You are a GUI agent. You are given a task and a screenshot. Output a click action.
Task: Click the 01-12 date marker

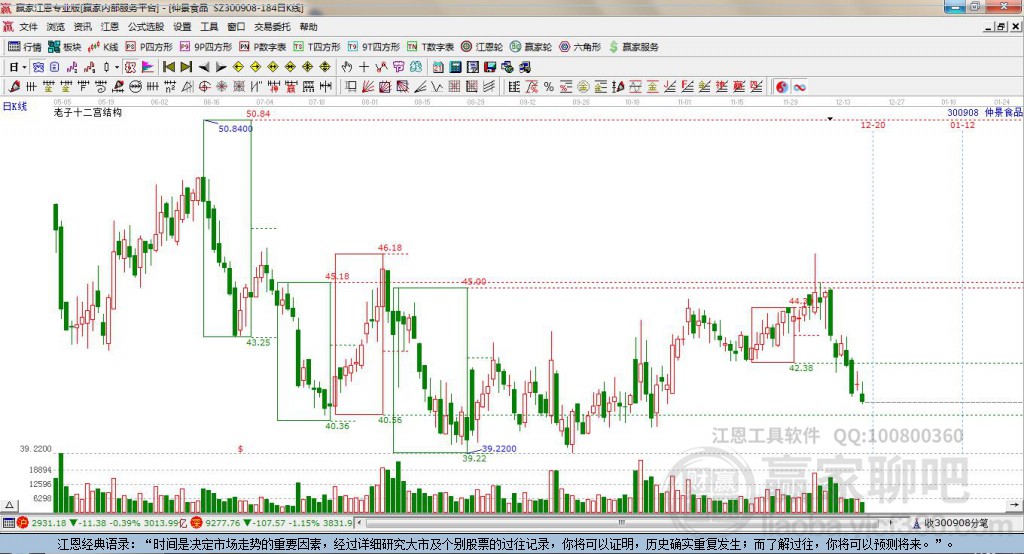tap(962, 125)
